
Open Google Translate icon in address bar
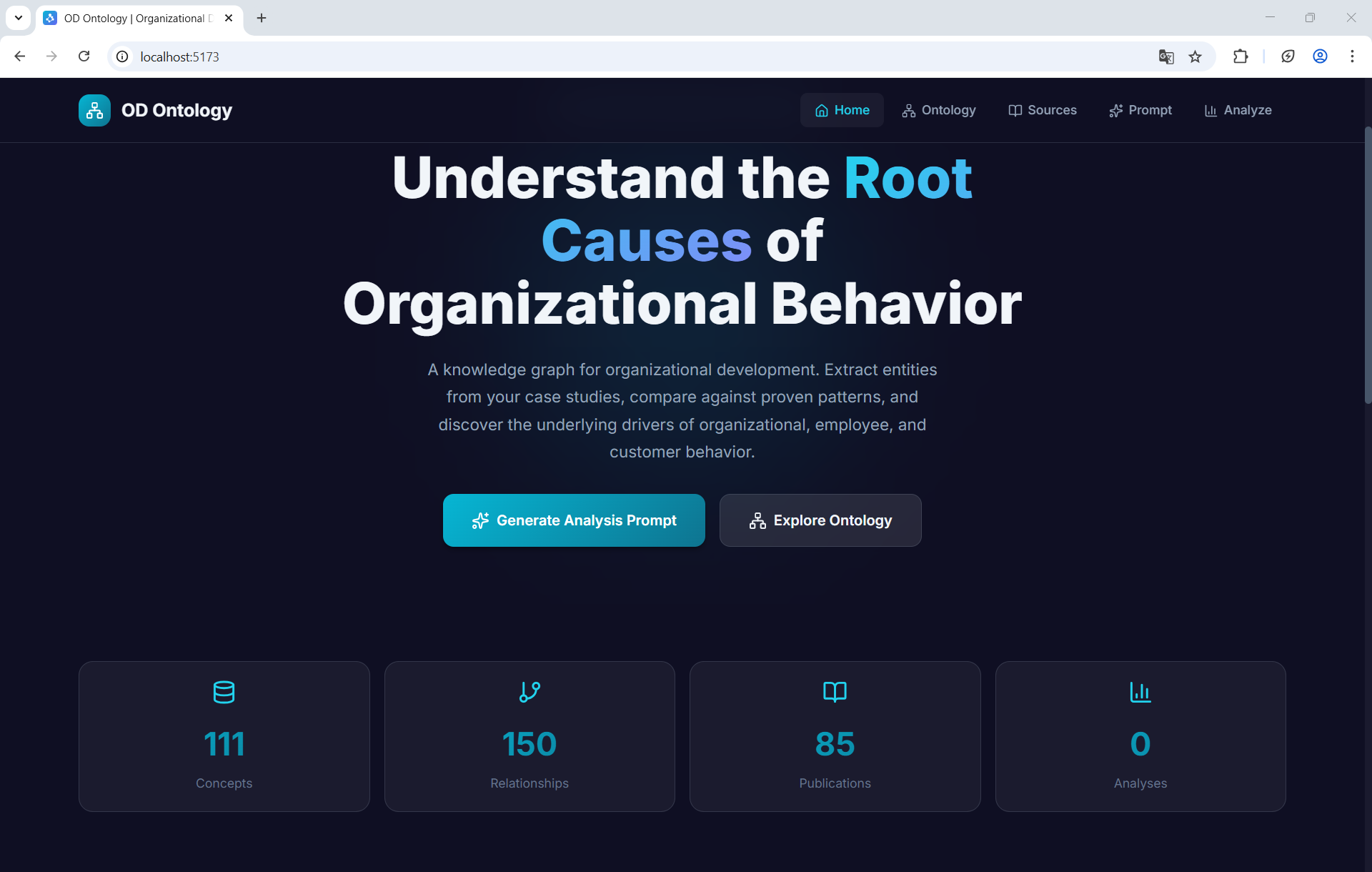pos(1166,56)
